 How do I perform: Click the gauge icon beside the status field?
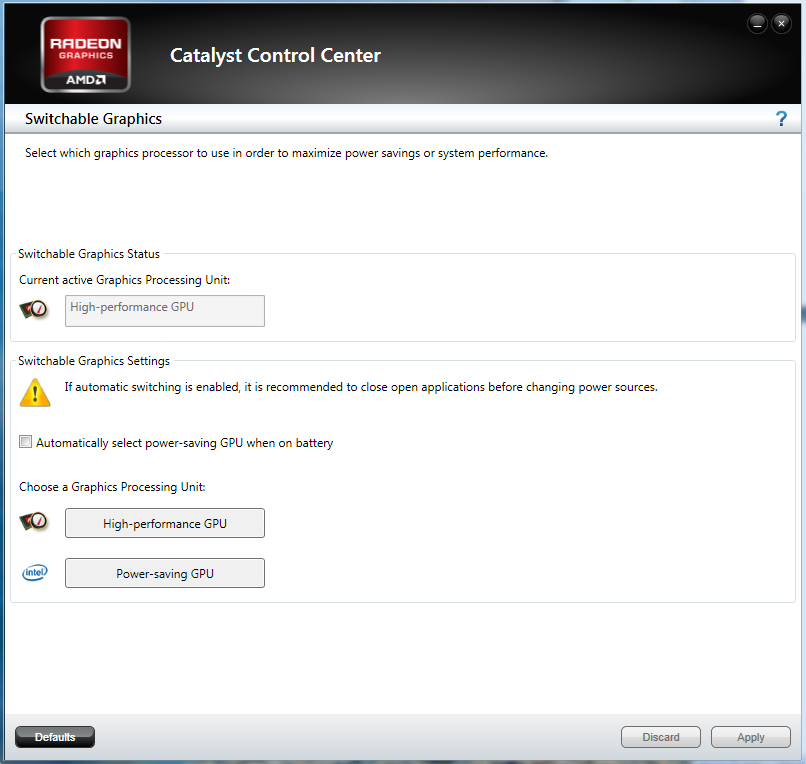point(34,310)
